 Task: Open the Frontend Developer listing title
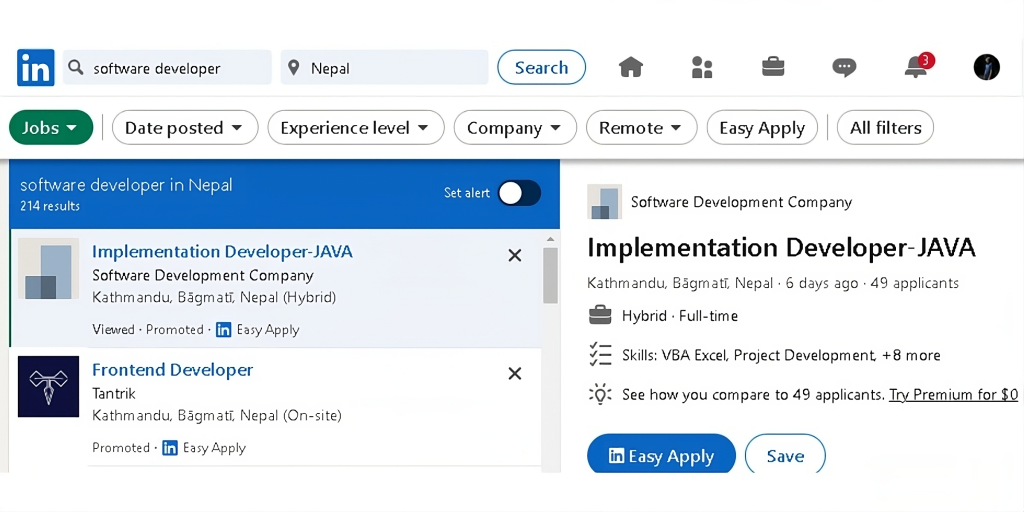tap(172, 370)
